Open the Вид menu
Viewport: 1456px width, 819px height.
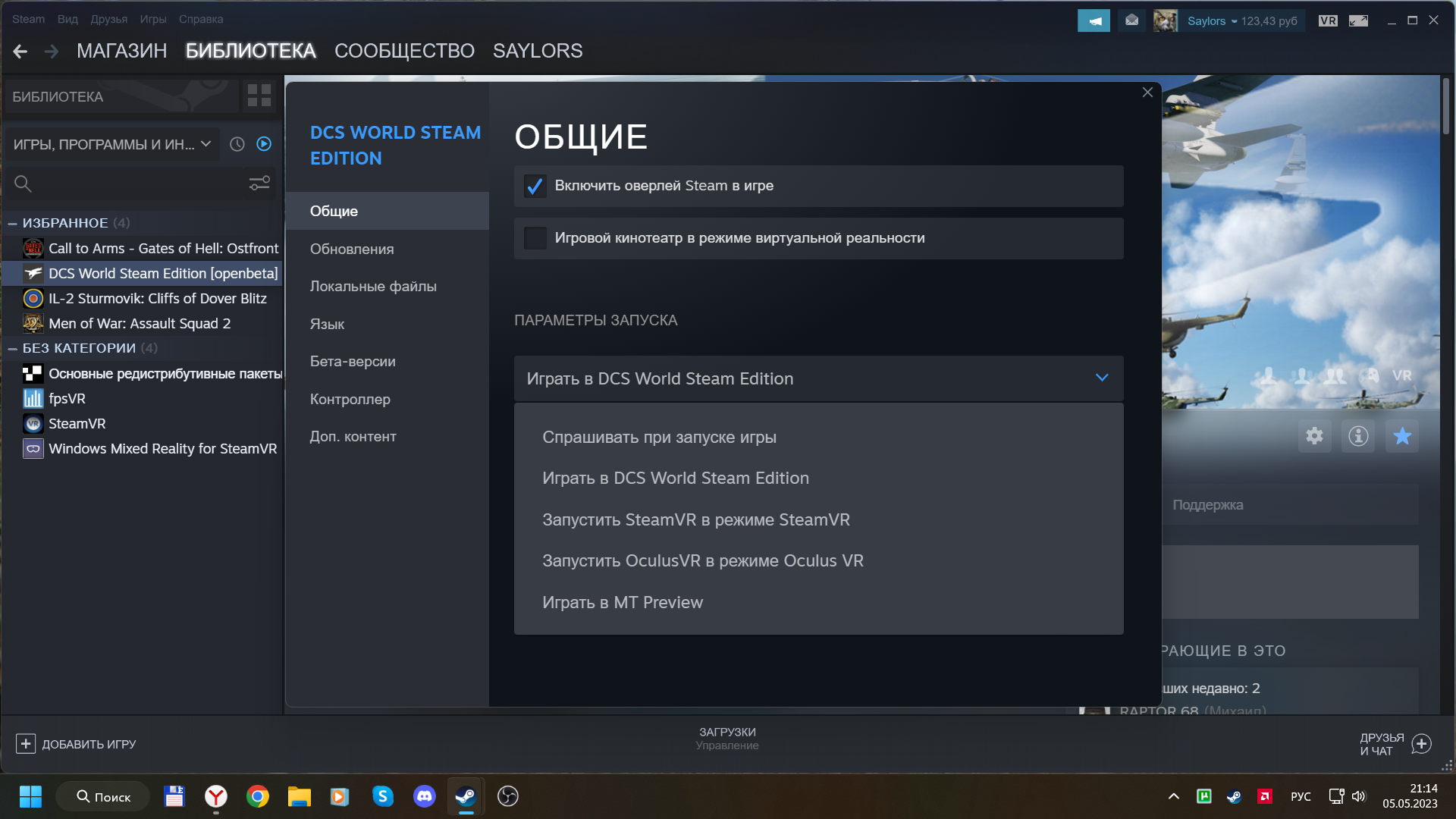tap(67, 19)
